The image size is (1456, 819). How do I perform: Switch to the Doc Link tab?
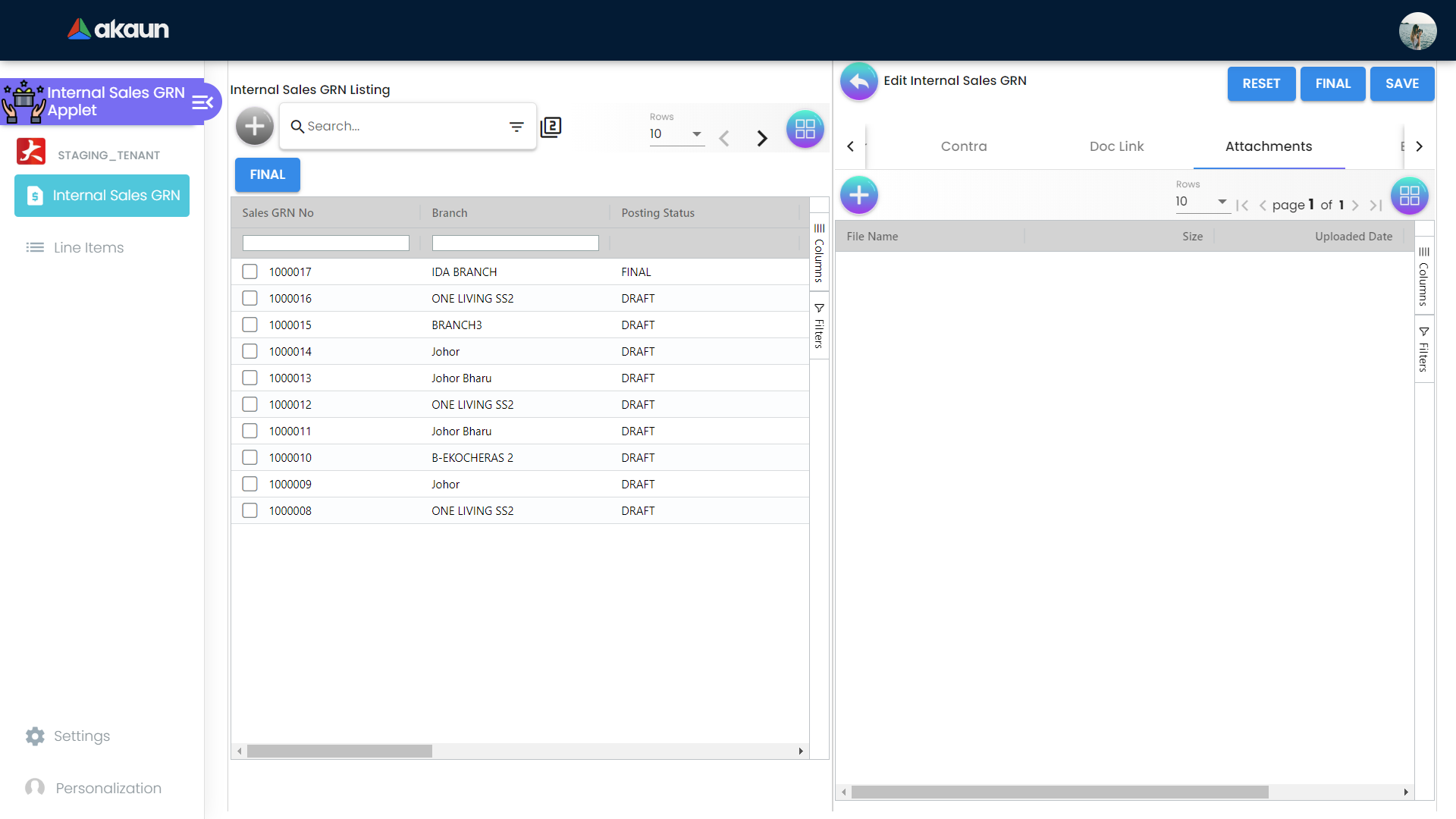coord(1116,146)
